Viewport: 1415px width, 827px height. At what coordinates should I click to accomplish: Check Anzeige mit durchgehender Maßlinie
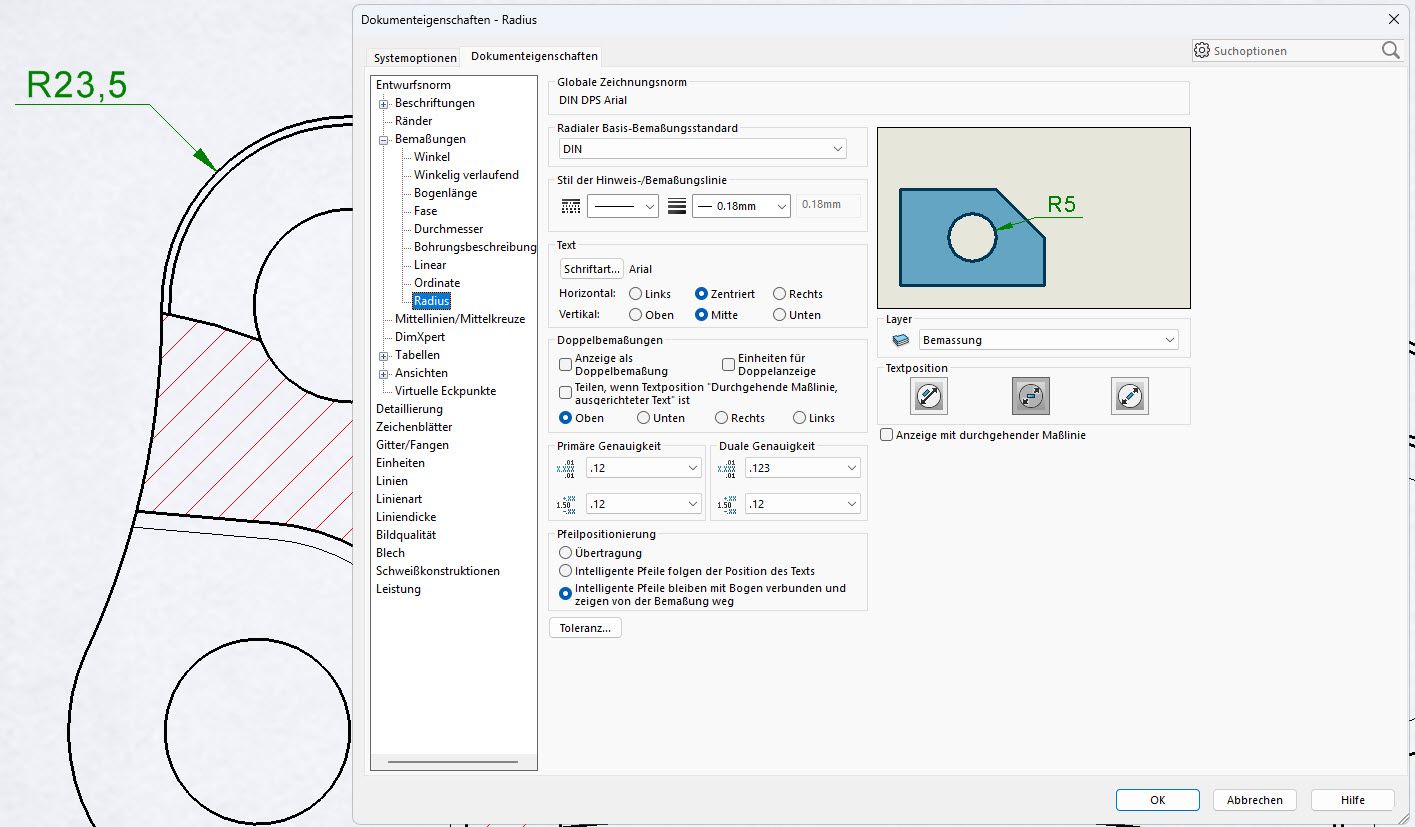[887, 435]
